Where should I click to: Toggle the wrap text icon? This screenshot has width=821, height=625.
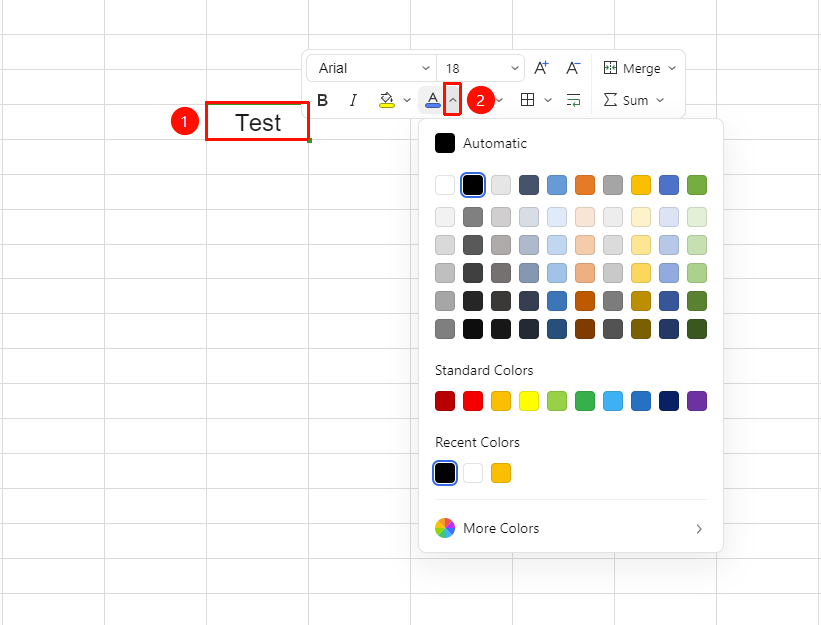(573, 100)
